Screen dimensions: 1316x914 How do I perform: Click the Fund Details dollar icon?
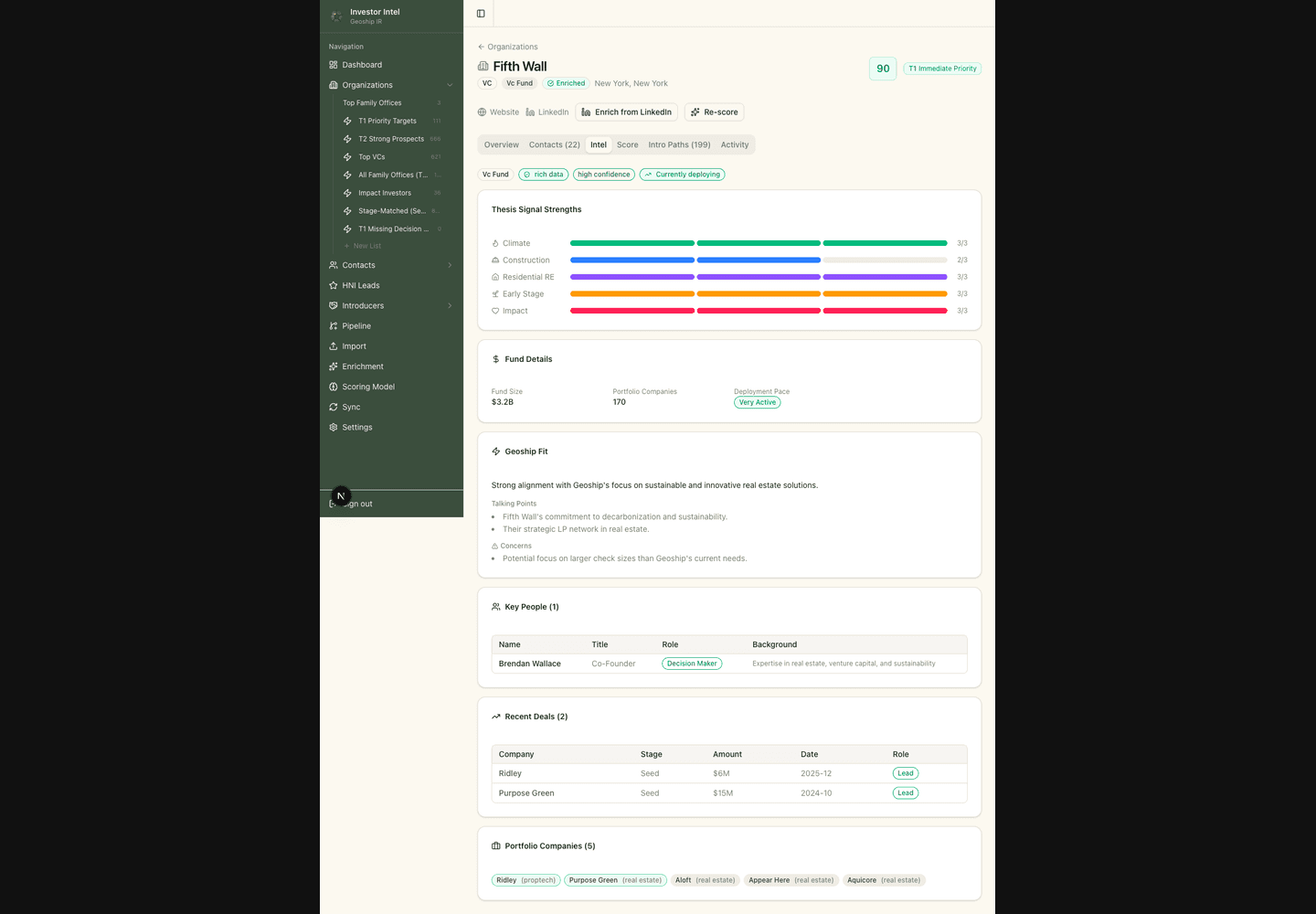click(496, 359)
